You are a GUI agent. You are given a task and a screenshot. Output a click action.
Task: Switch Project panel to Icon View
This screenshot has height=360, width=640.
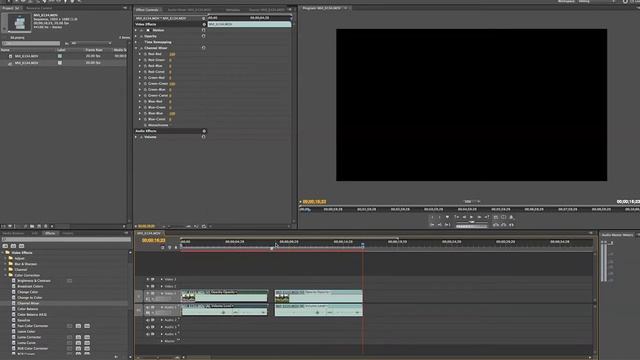pyautogui.click(x=10, y=226)
